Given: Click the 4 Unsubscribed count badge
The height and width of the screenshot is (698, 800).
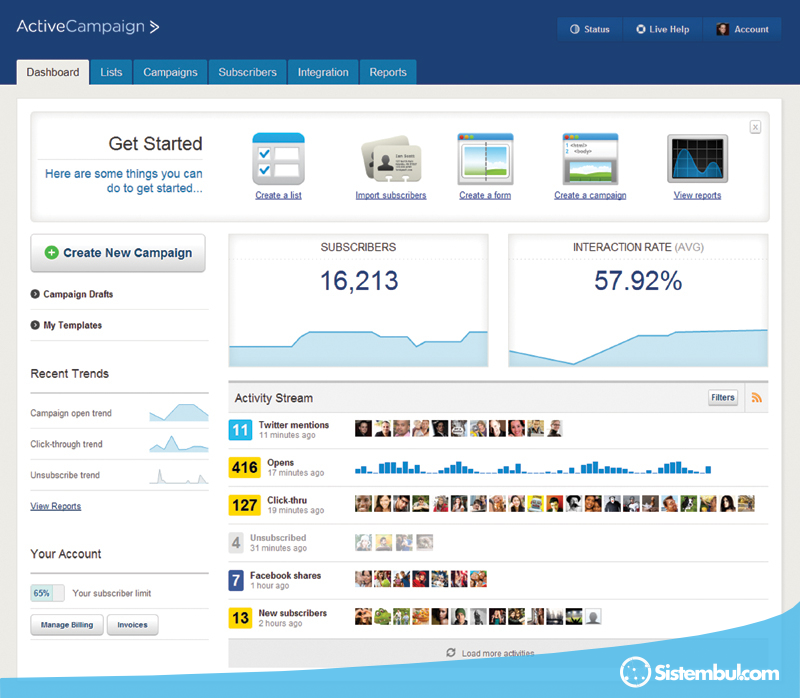Looking at the screenshot, I should [236, 542].
